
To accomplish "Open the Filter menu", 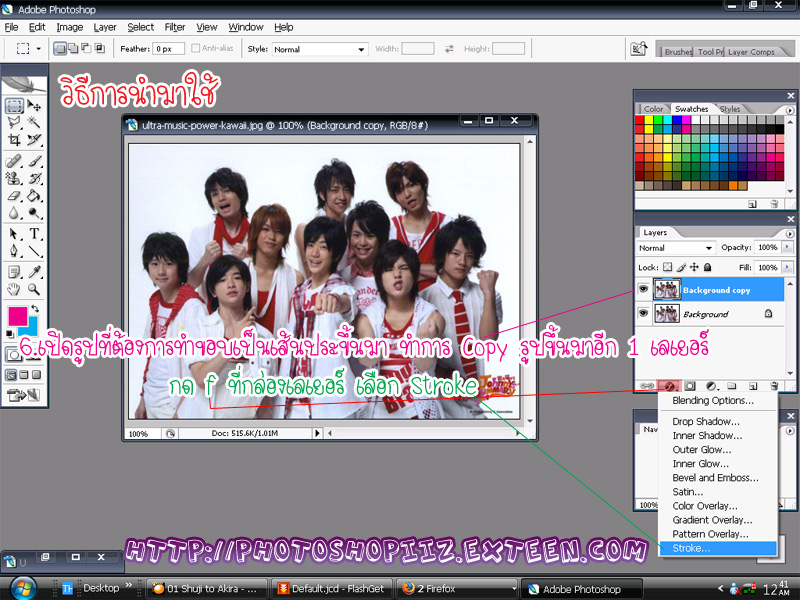I will click(x=174, y=27).
